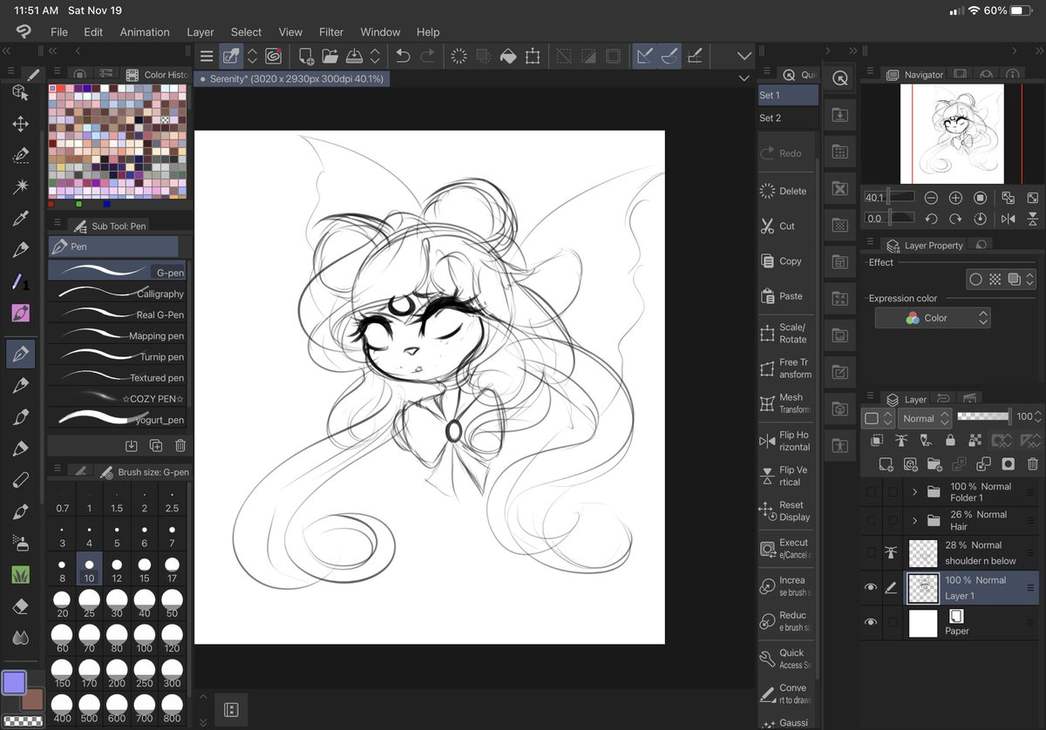Click Flip horizontal icon in Navigator
This screenshot has width=1046, height=730.
click(x=1008, y=218)
